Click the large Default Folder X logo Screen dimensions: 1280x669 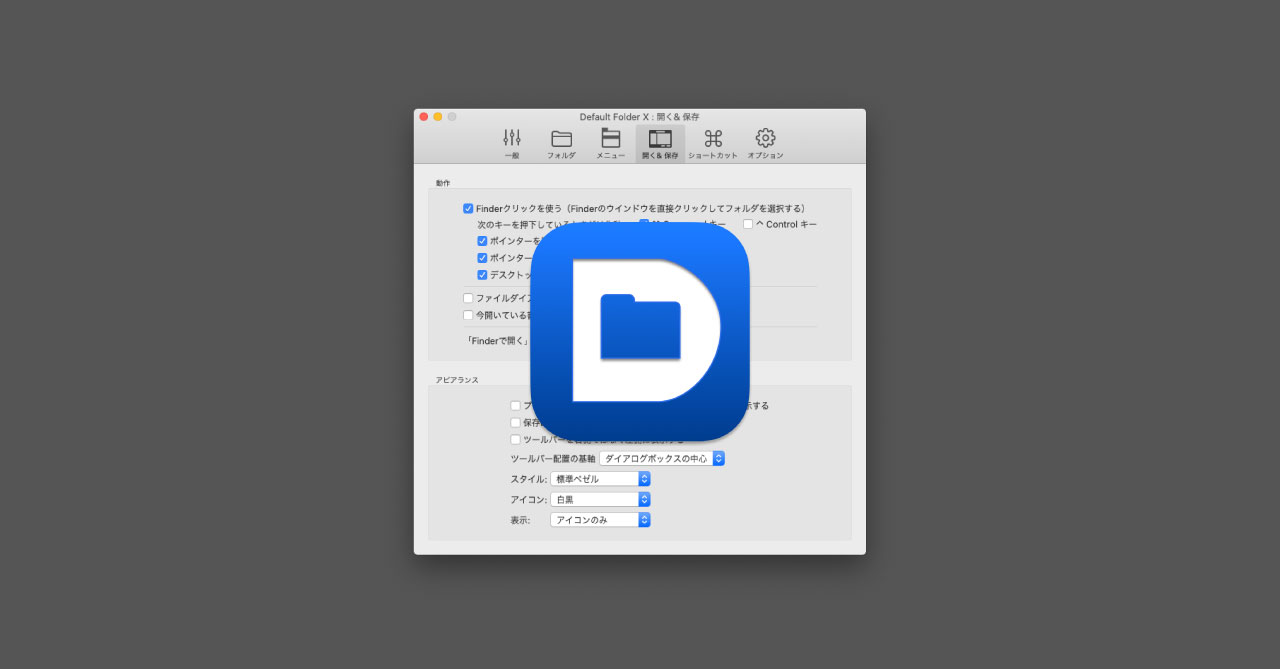click(x=640, y=332)
